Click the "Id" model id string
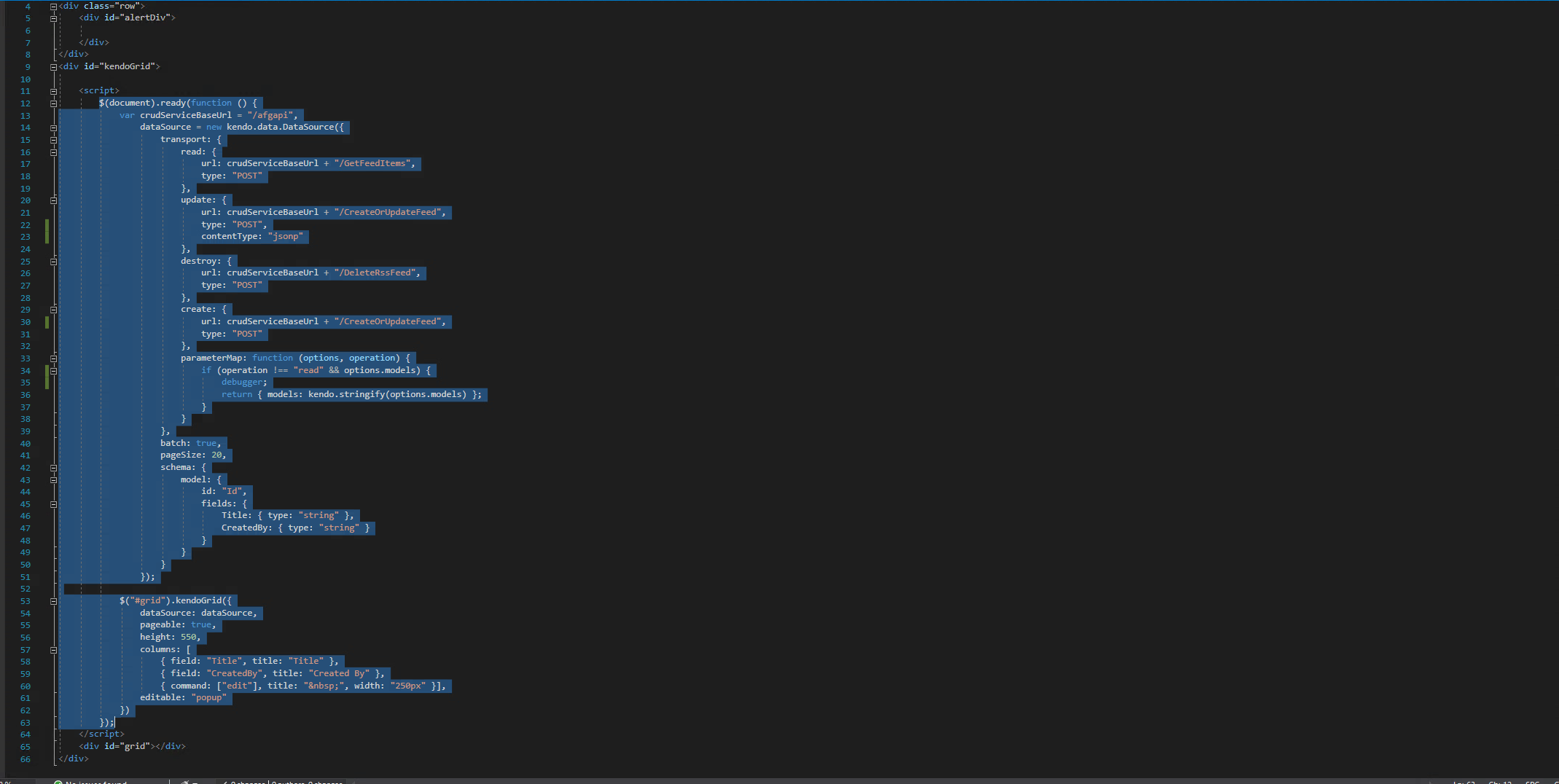 coord(232,491)
